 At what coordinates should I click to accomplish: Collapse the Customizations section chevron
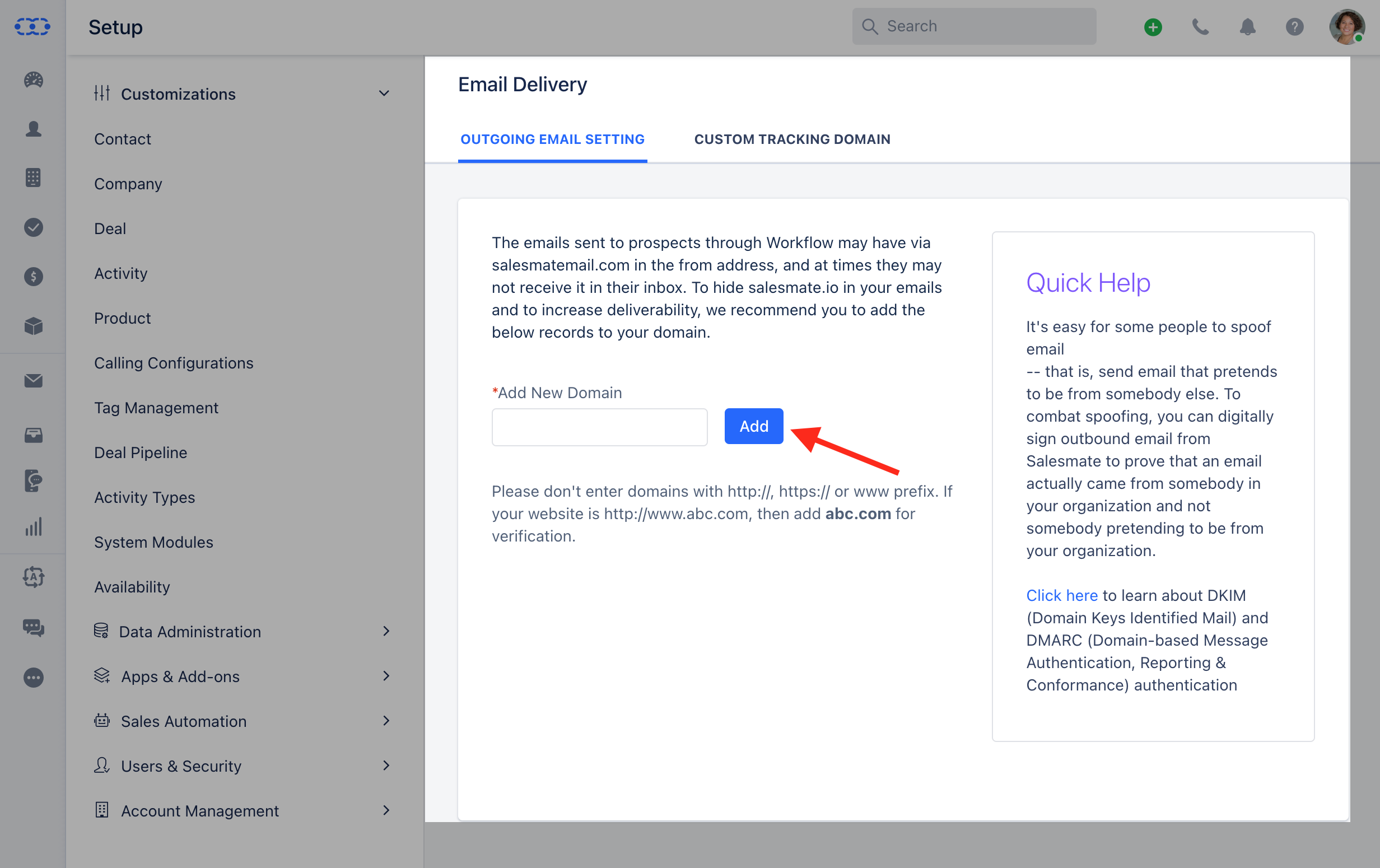(384, 94)
